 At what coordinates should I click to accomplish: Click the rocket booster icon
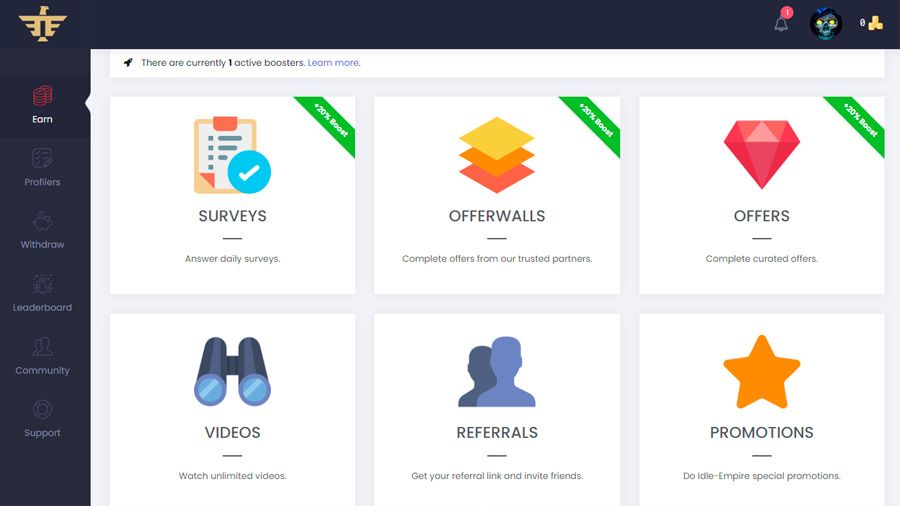tap(128, 62)
